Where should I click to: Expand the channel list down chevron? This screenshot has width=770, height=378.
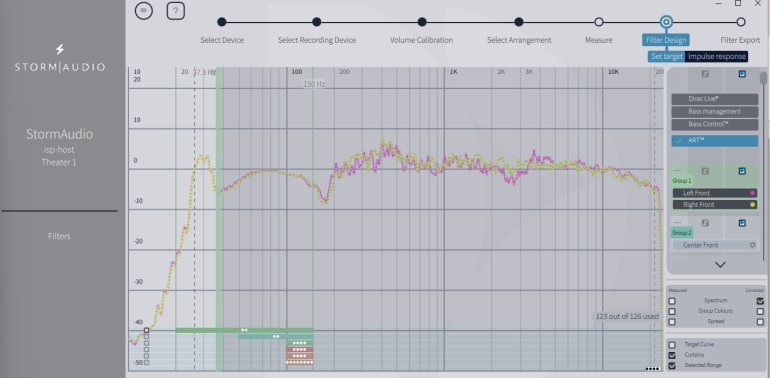[x=720, y=265]
